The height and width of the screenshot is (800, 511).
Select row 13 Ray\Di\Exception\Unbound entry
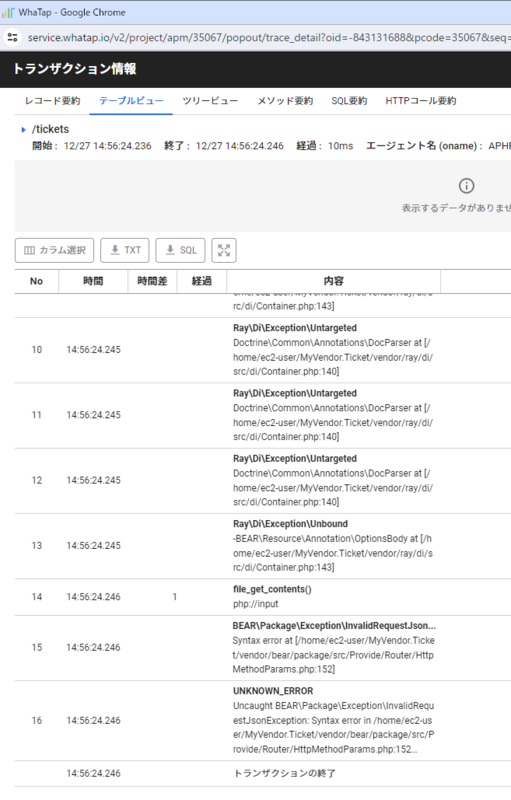pyautogui.click(x=263, y=546)
